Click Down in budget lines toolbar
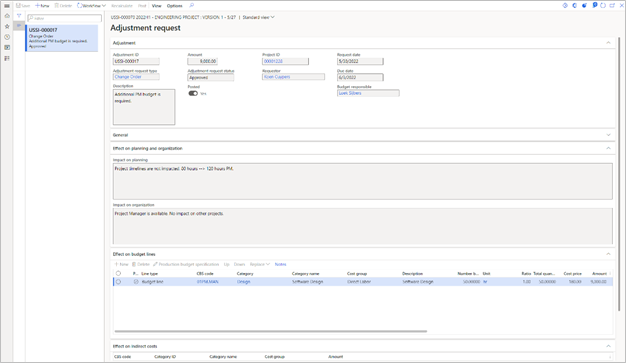This screenshot has width=626, height=363. (x=239, y=264)
